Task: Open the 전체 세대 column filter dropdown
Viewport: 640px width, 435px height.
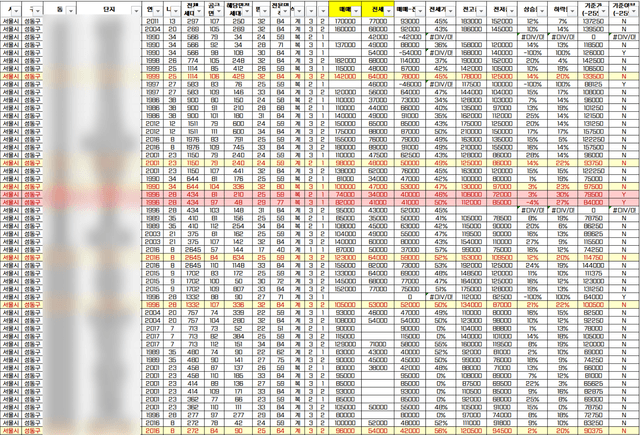Action: click(199, 11)
